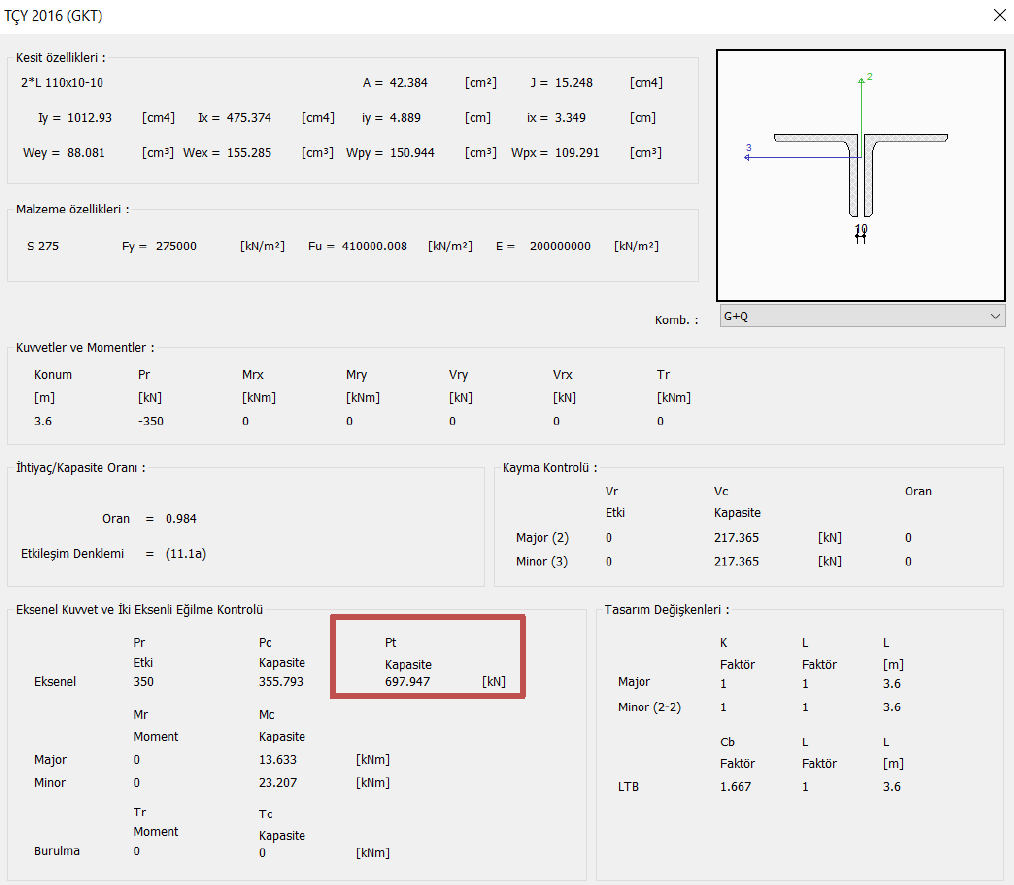Click the torsion constant value 15.248
1014x885 pixels.
click(x=574, y=83)
